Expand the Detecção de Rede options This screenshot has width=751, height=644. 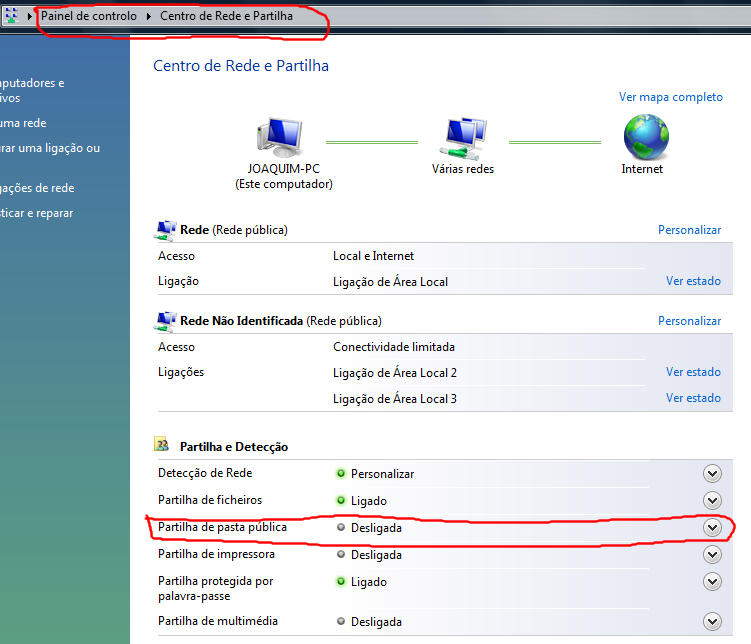[x=712, y=474]
